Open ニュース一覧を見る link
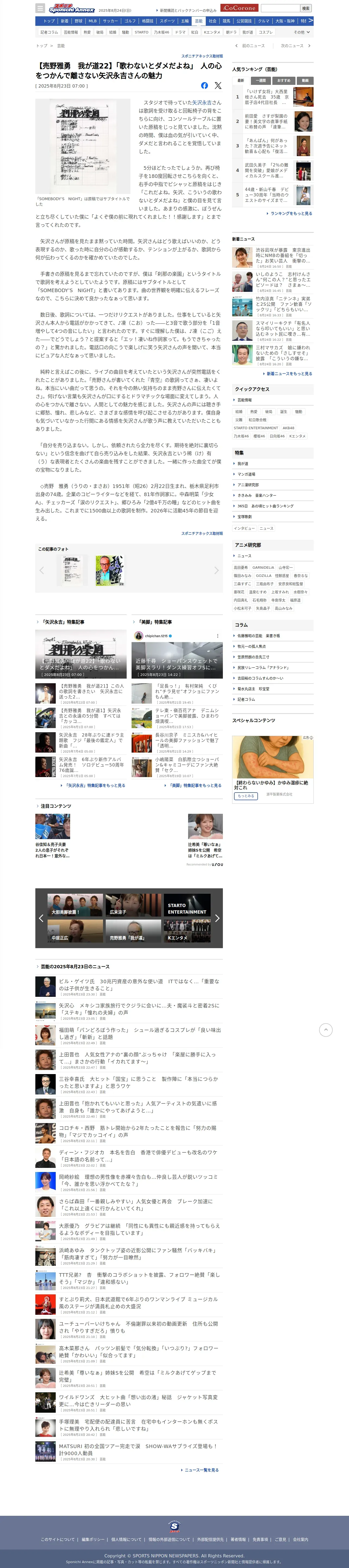349x1568 pixels. pyautogui.click(x=200, y=1470)
